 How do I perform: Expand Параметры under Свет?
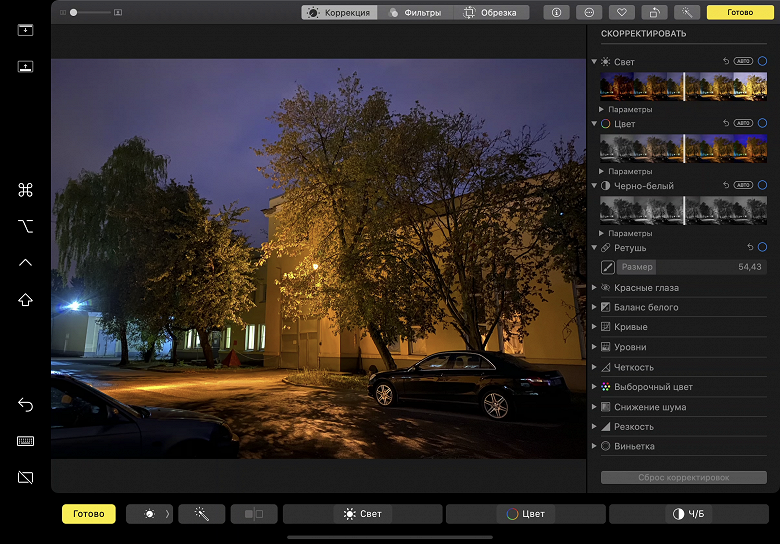click(x=601, y=109)
